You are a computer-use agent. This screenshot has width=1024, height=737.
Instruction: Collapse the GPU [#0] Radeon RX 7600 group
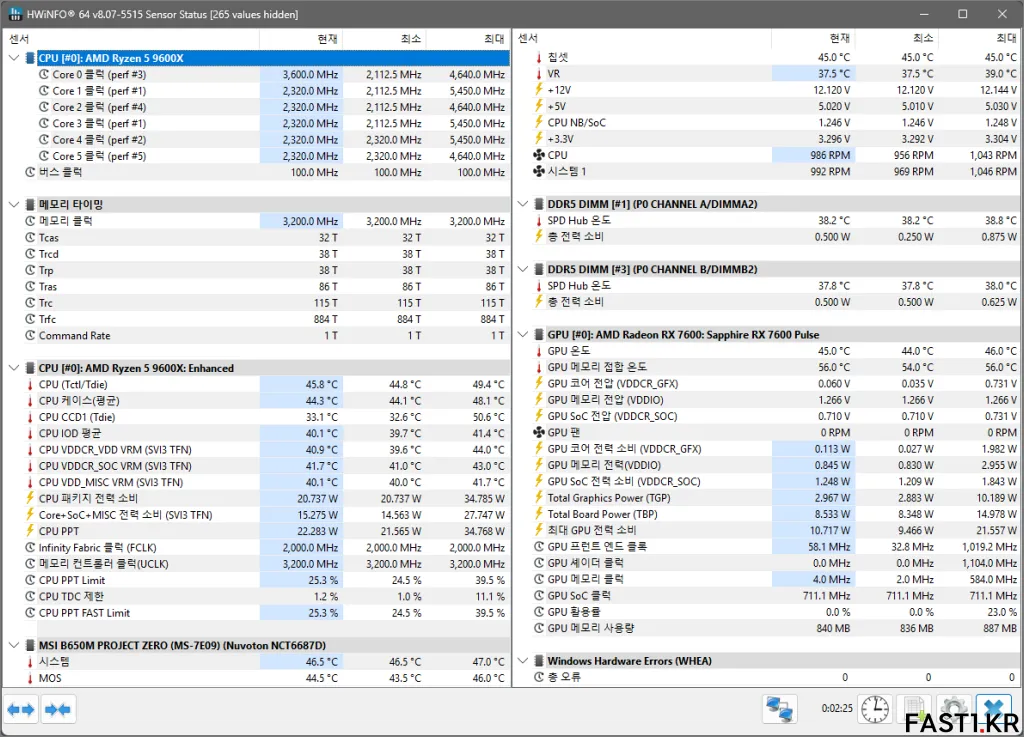point(522,334)
